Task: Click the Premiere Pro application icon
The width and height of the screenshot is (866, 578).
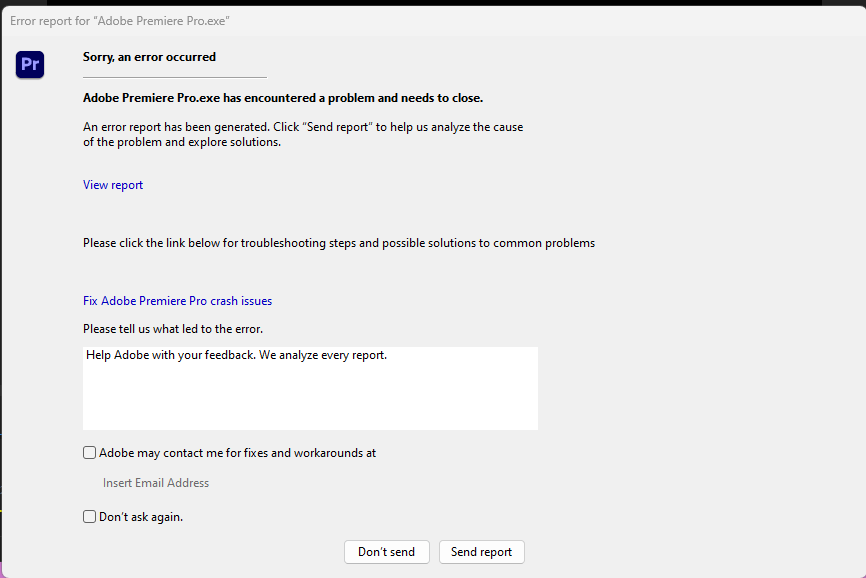Action: [x=30, y=64]
